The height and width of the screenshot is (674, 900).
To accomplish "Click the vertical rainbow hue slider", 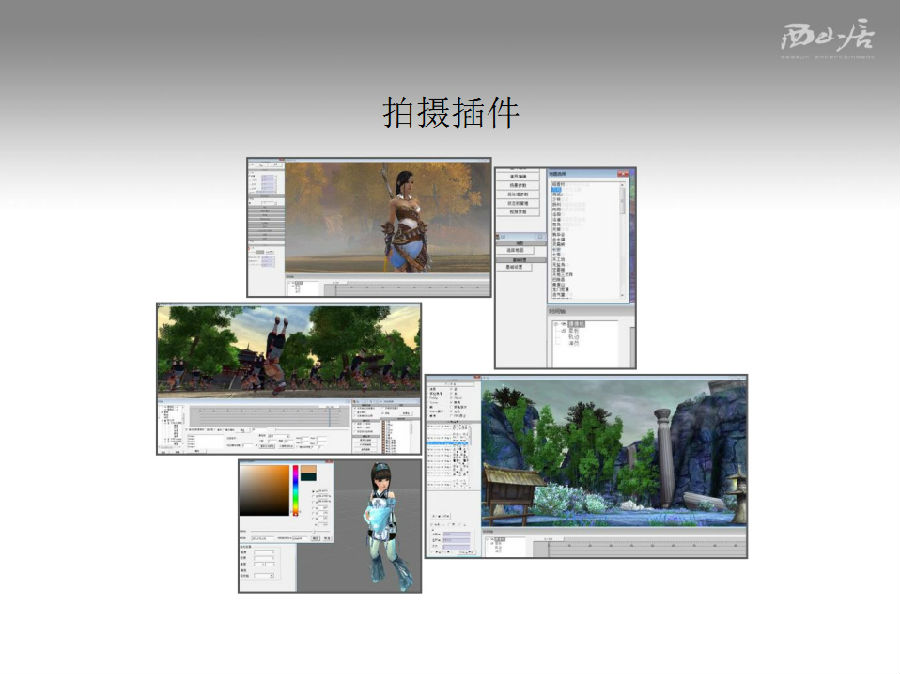I will (295, 490).
